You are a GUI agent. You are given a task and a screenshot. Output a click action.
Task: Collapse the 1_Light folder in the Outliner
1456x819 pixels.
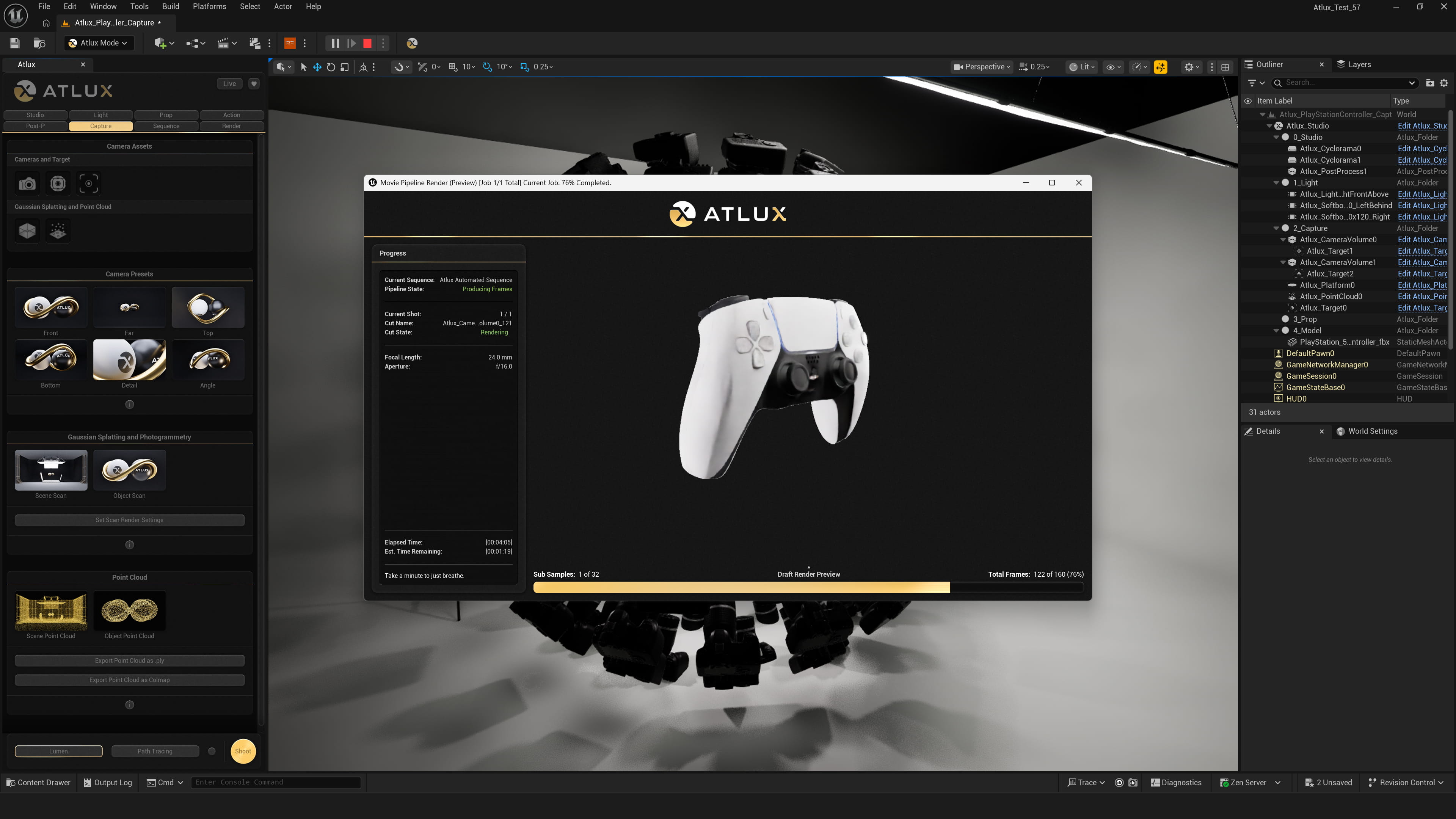coord(1276,182)
